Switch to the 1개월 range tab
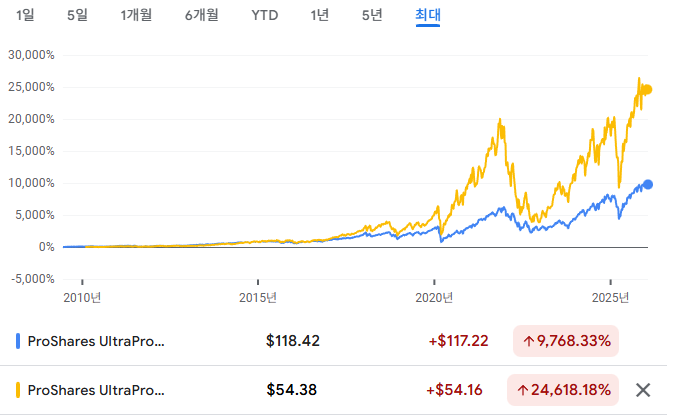 (136, 15)
